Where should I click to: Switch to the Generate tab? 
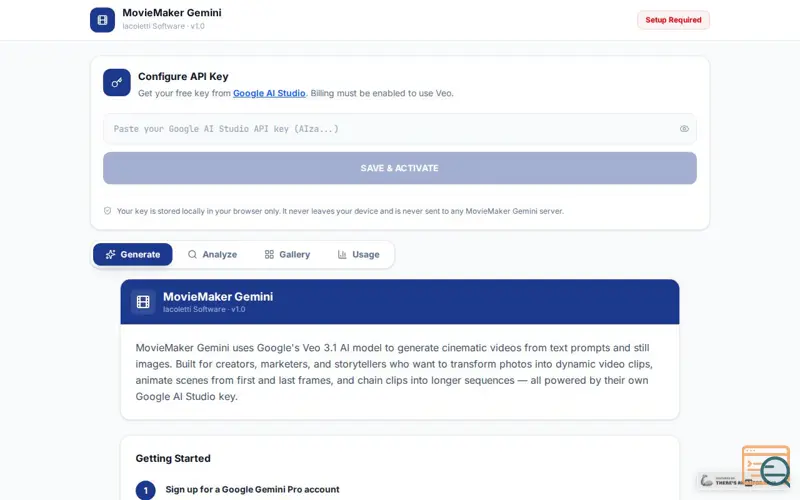[x=133, y=254]
